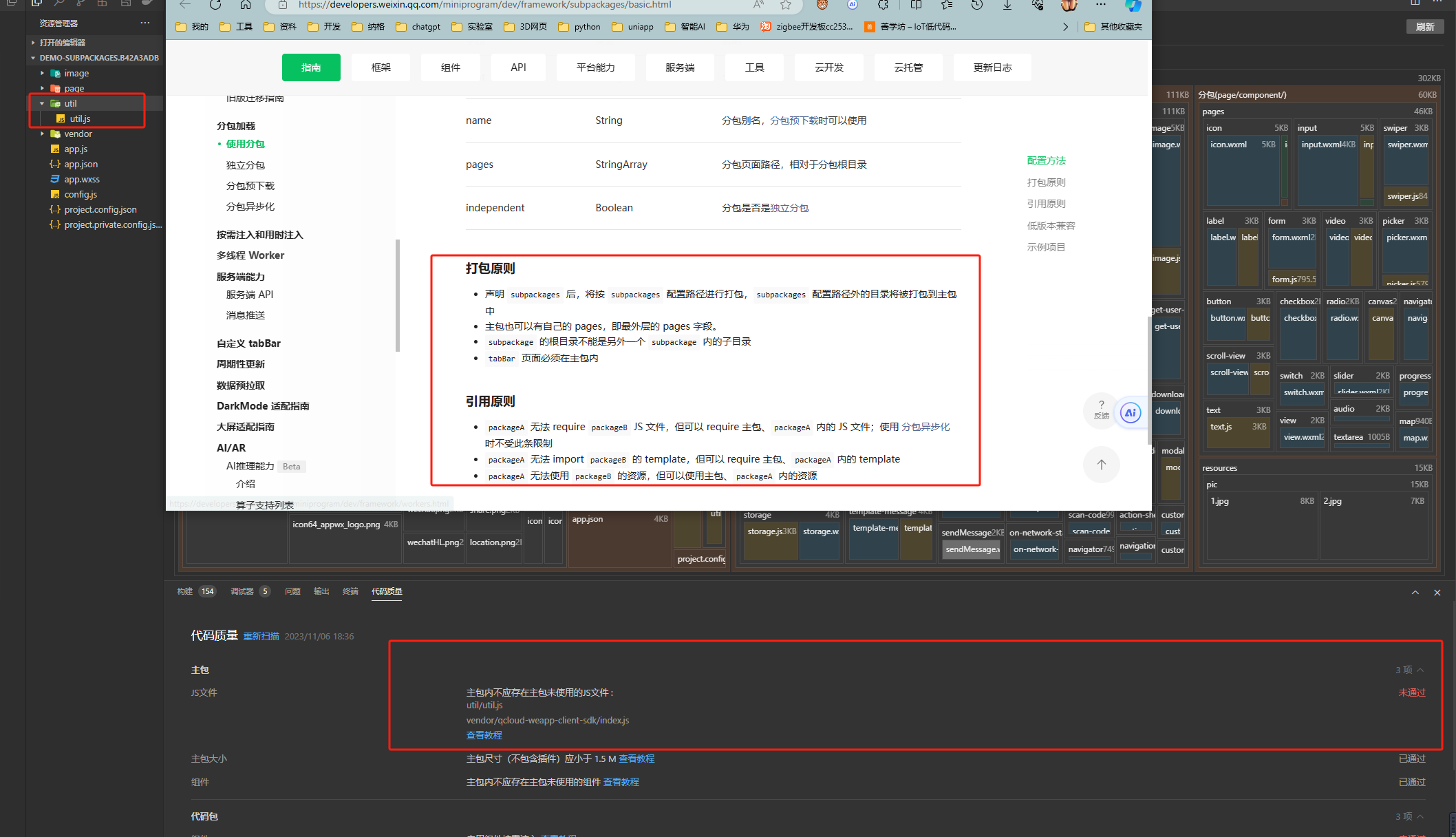Viewport: 1456px width, 837px height.
Task: Switch to the 调试器 tab
Action: coord(242,591)
